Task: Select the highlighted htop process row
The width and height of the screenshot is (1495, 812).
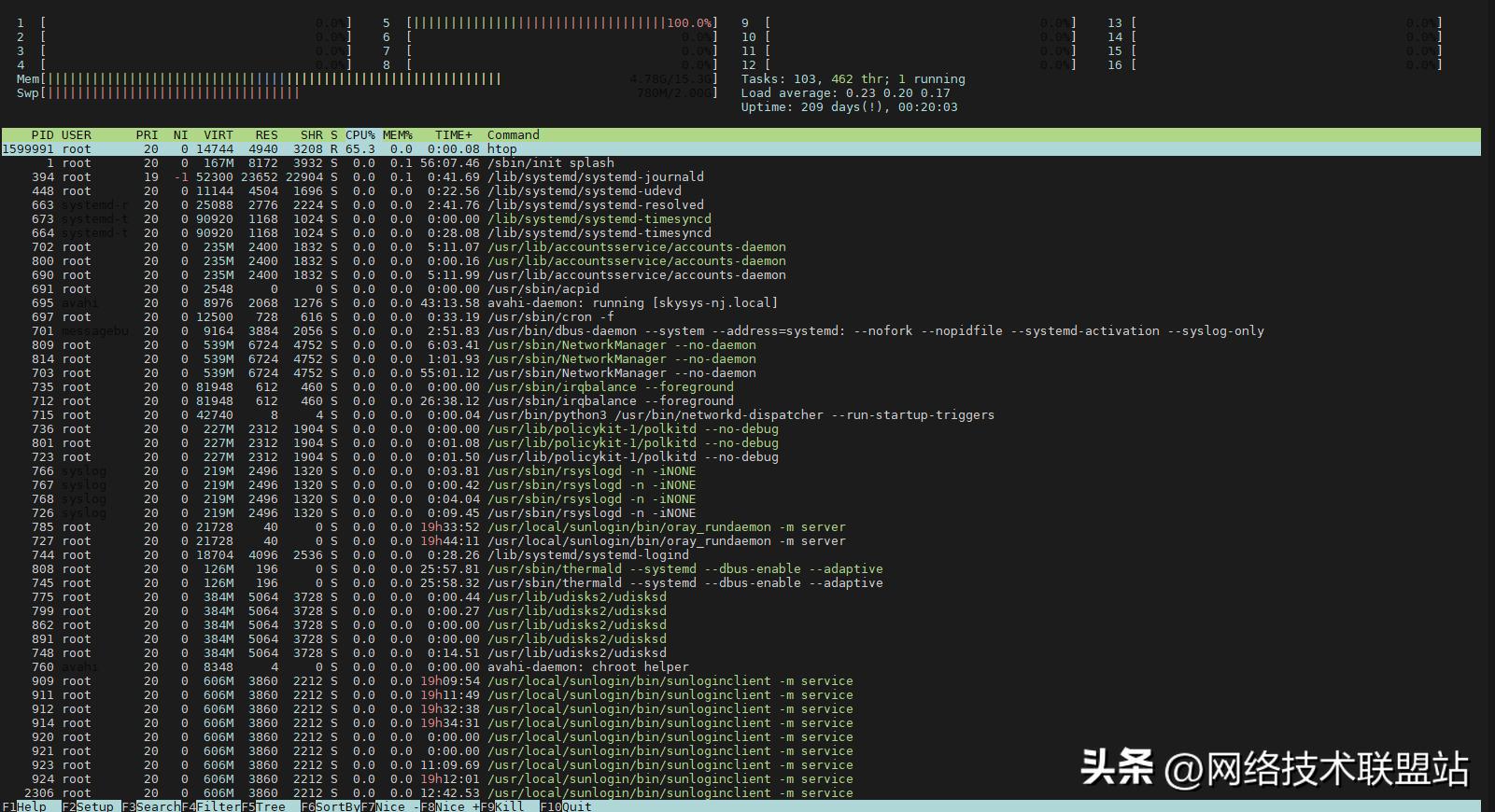Action: pyautogui.click(x=741, y=149)
